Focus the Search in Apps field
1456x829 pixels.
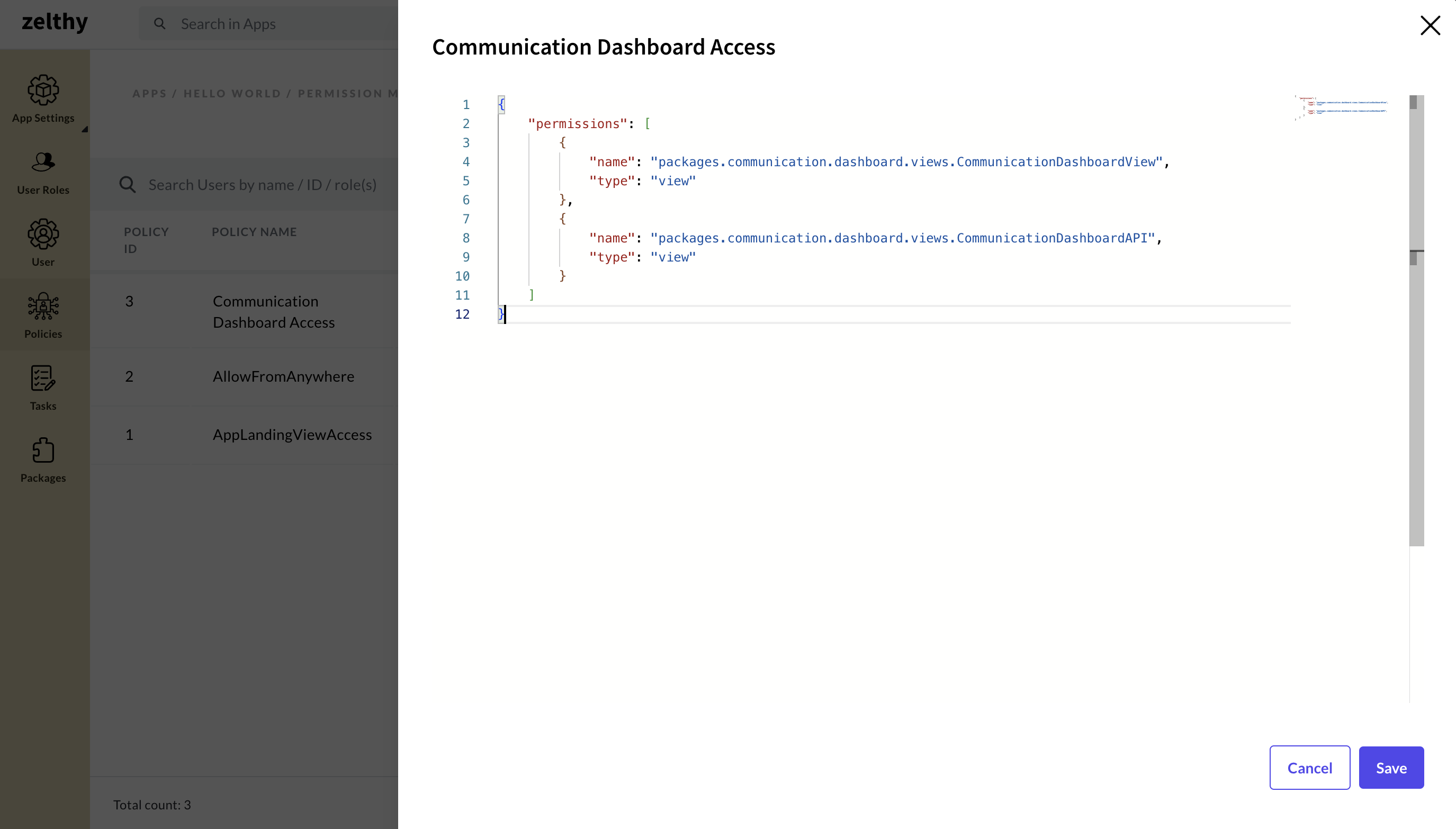[x=269, y=23]
